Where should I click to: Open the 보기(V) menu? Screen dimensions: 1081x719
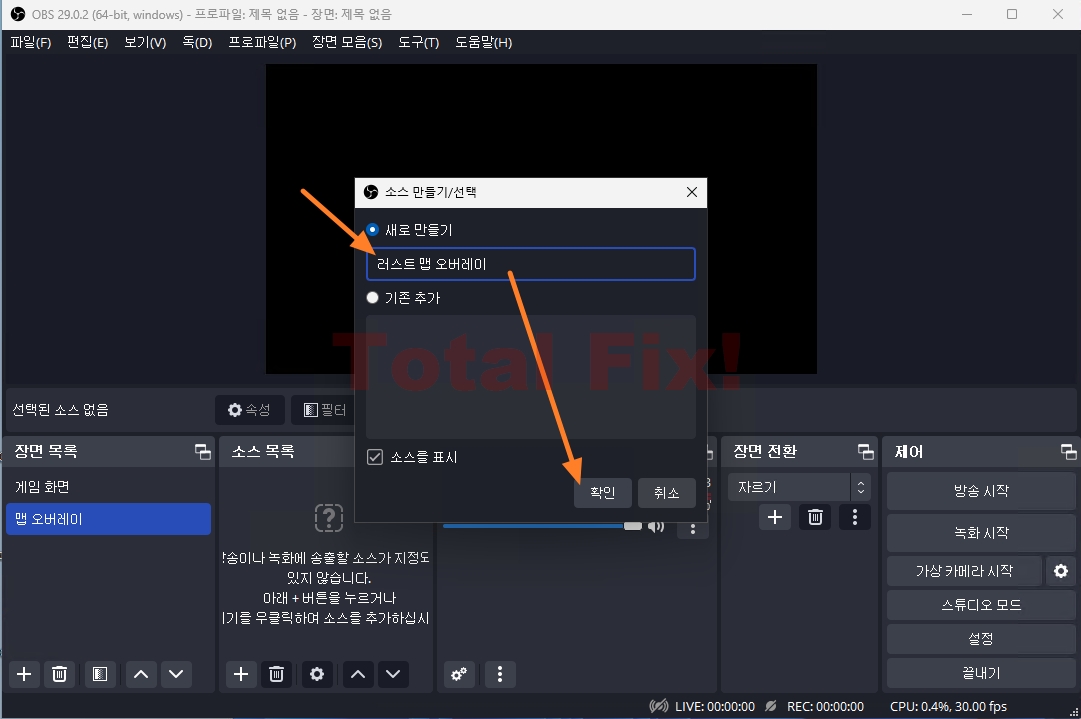(x=145, y=43)
